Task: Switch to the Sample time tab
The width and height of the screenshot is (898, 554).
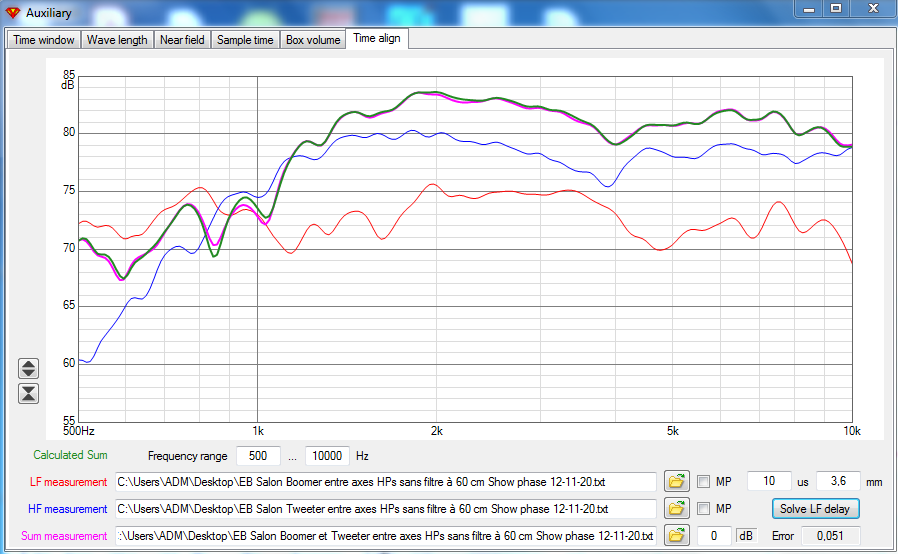Action: click(x=245, y=40)
